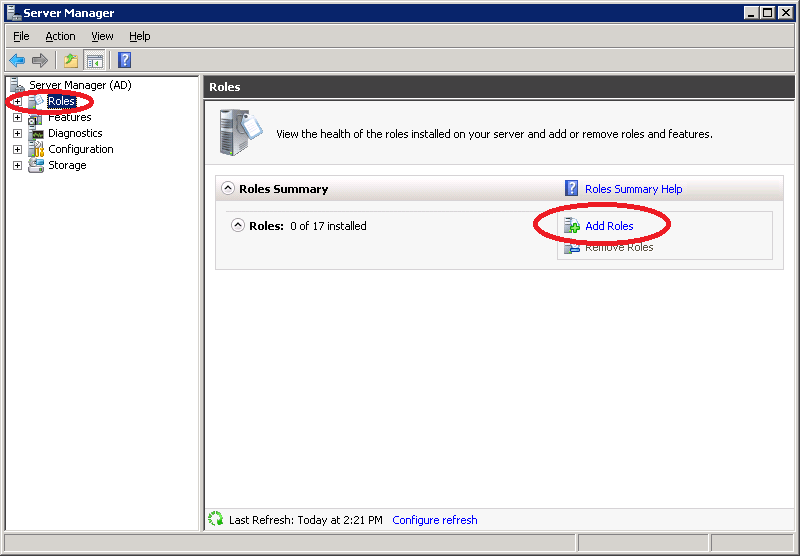Click the "Last Refresh: Today at 2:21 PM" text
This screenshot has width=800, height=556.
pos(306,520)
